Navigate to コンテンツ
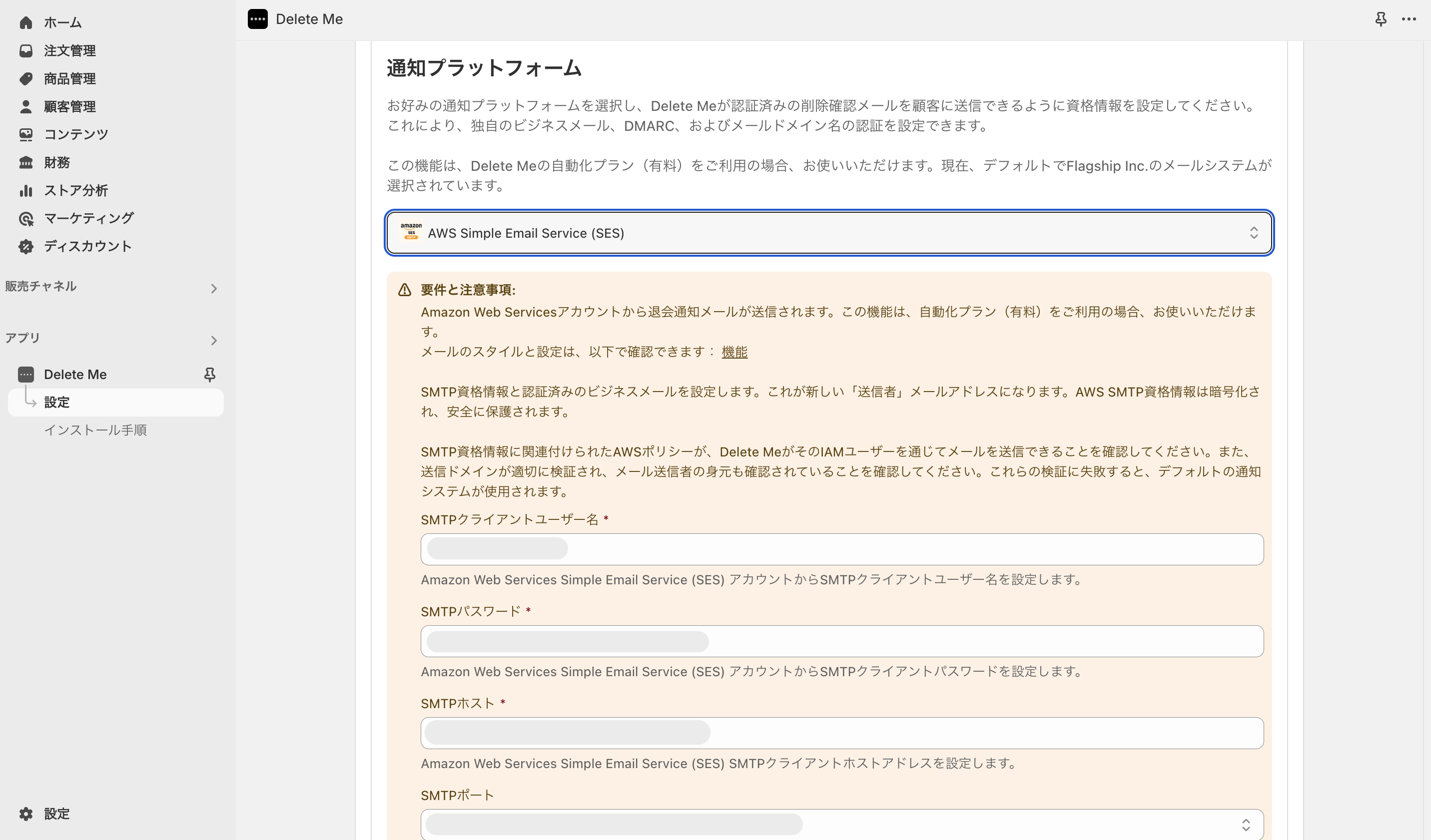 (75, 134)
